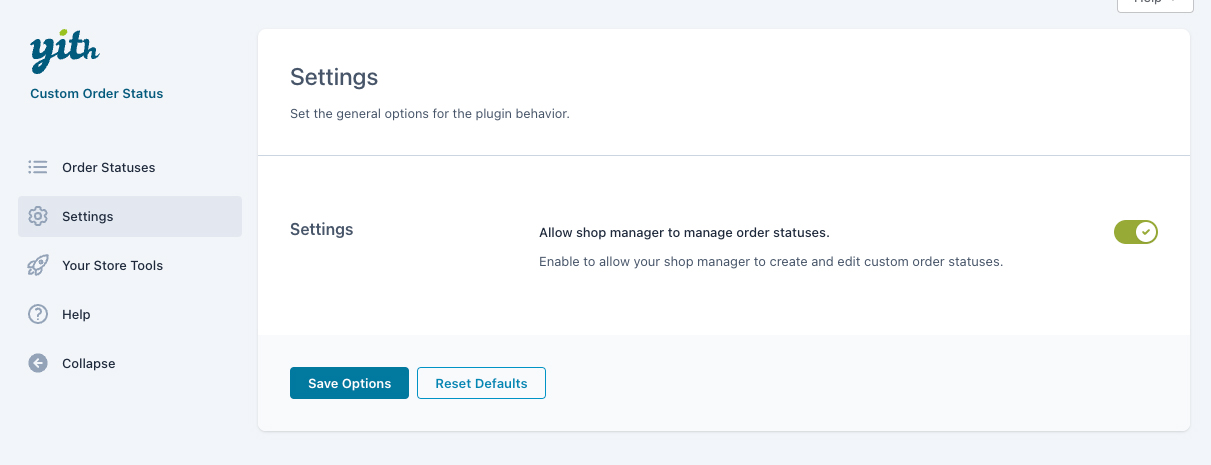Image resolution: width=1211 pixels, height=465 pixels.
Task: Click the Custom Order Status plugin title
Action: pyautogui.click(x=96, y=93)
